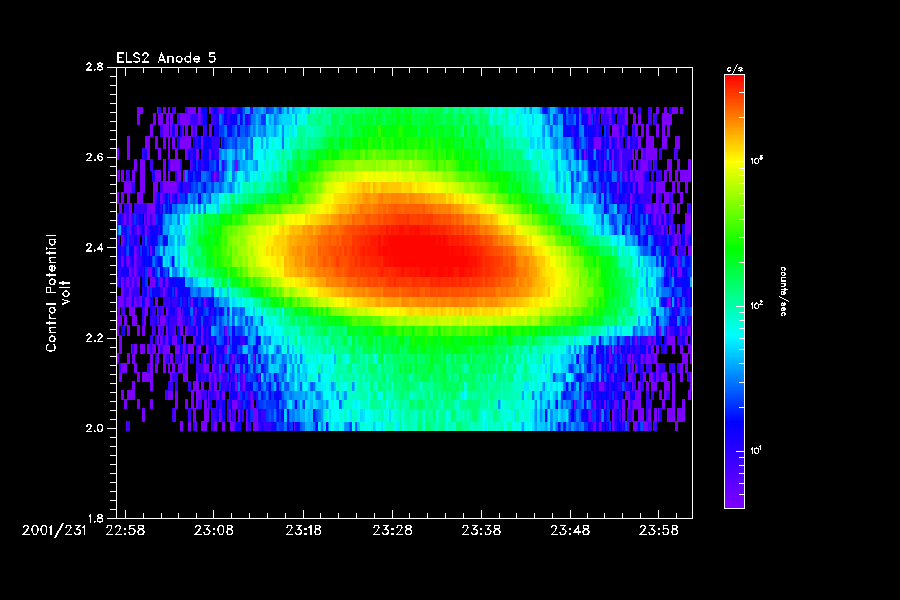Viewport: 900px width, 600px height.
Task: Click the time label 23:28
Action: [392, 531]
